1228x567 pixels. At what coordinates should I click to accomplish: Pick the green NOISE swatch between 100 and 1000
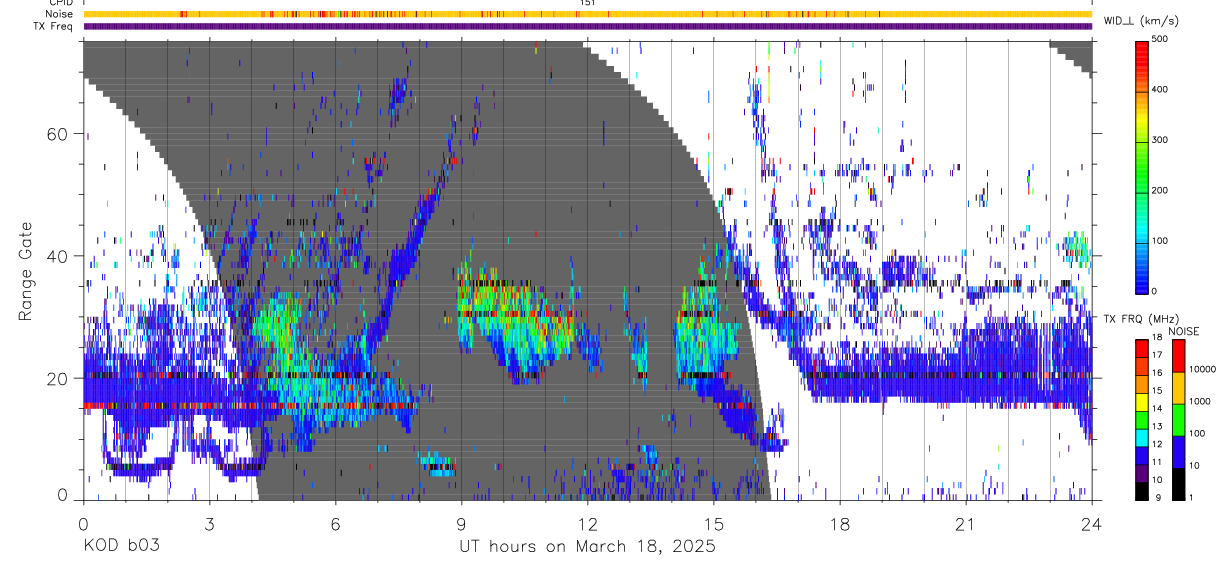(1178, 418)
